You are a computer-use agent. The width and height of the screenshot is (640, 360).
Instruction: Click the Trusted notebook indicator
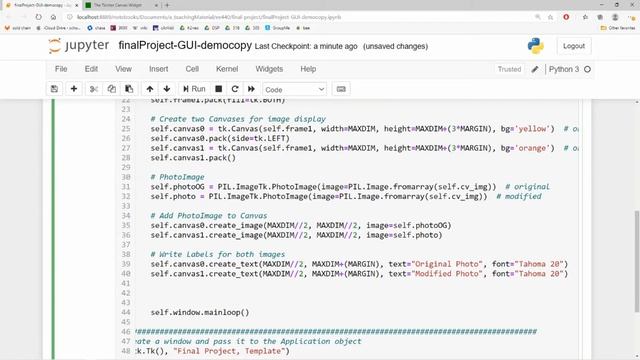pos(509,69)
